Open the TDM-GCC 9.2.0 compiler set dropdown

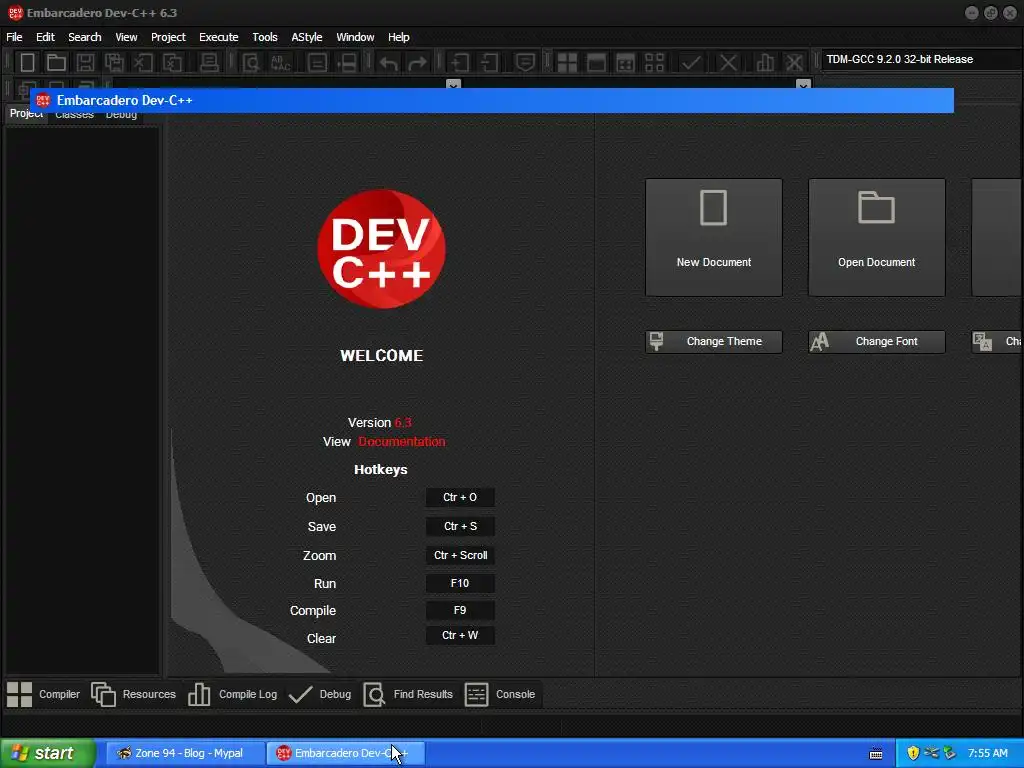pyautogui.click(x=921, y=59)
